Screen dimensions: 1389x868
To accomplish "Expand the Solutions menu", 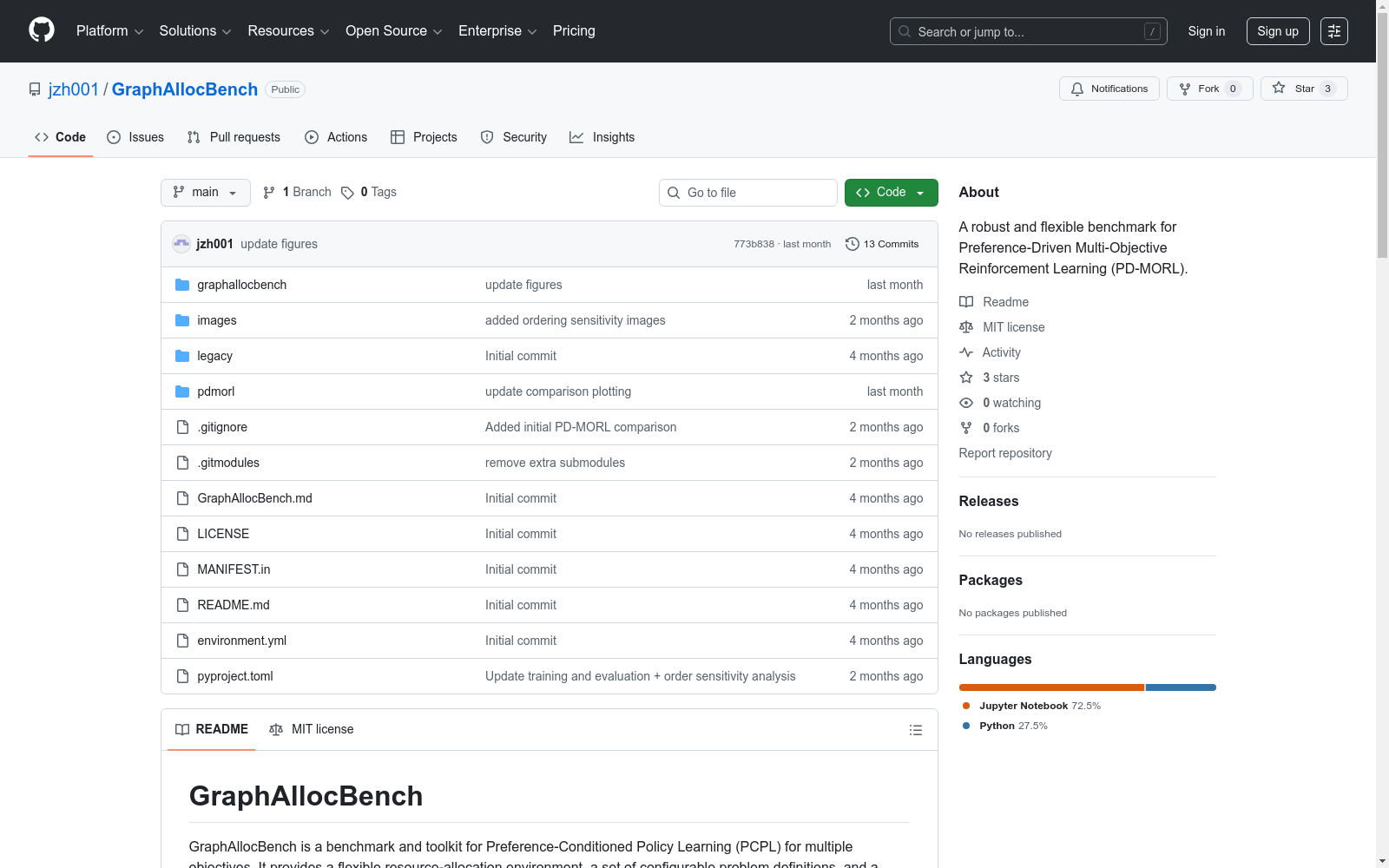I will [195, 31].
